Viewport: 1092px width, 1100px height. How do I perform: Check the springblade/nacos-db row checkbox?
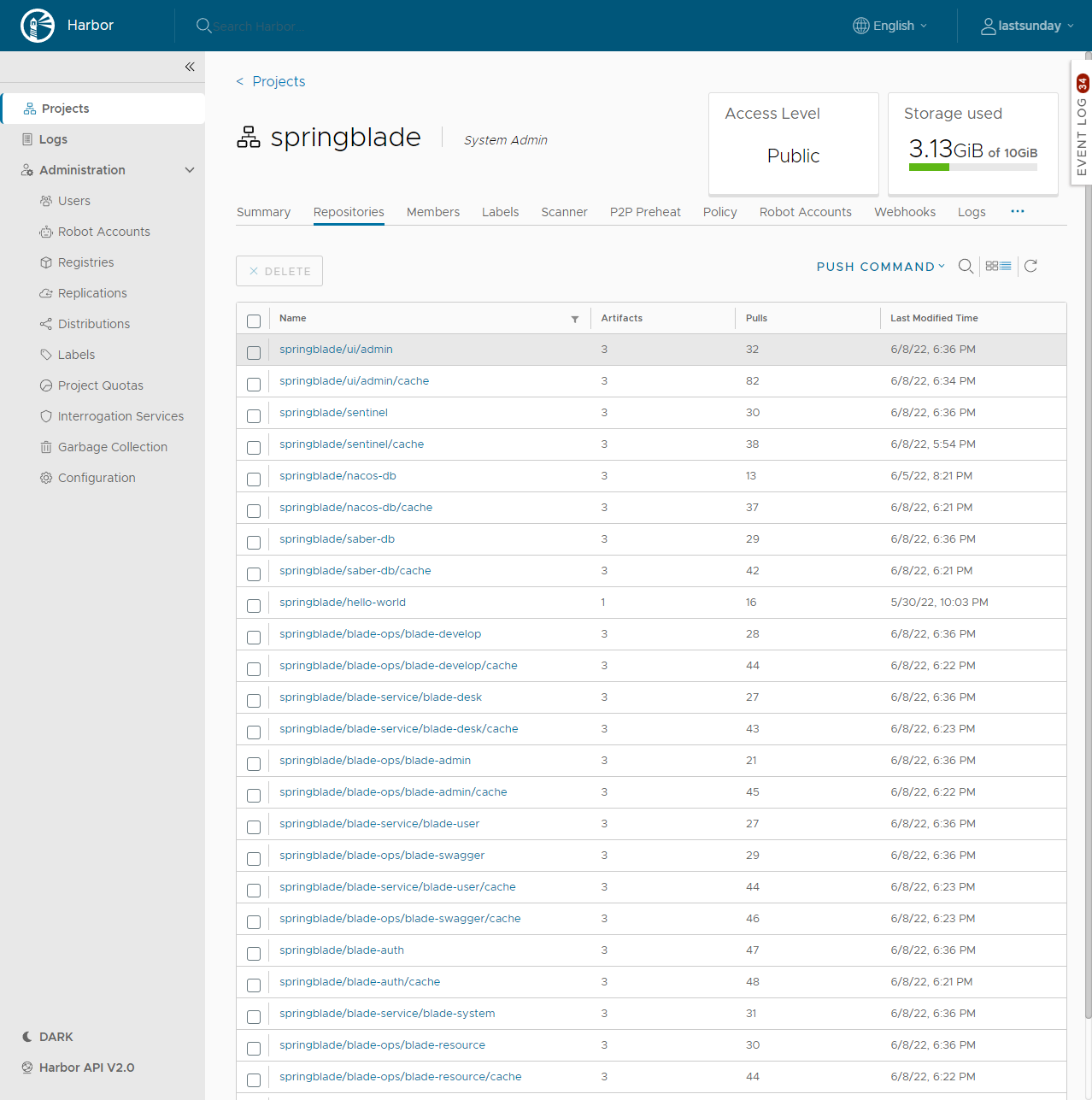tap(254, 479)
